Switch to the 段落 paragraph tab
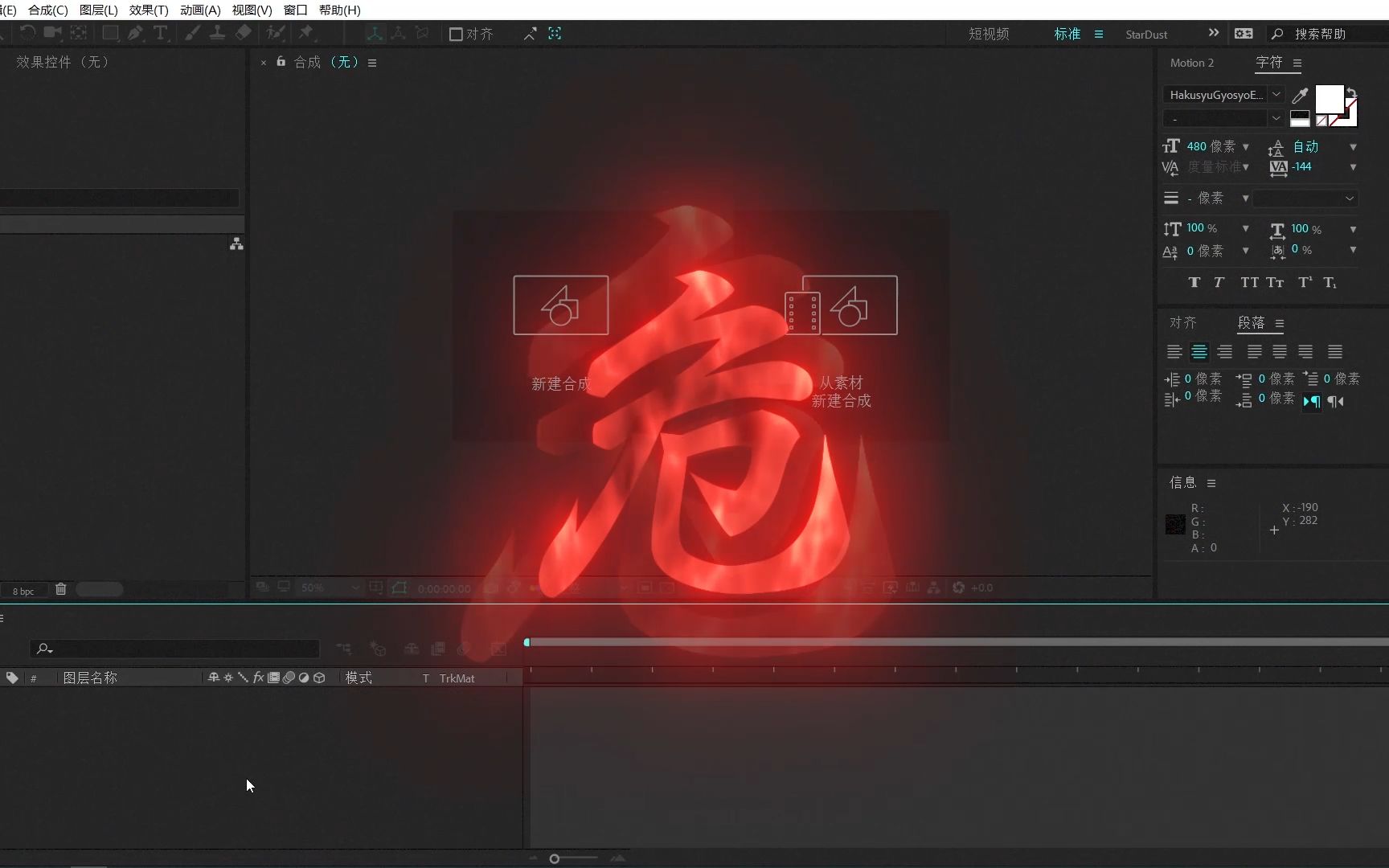This screenshot has width=1389, height=868. pyautogui.click(x=1251, y=323)
